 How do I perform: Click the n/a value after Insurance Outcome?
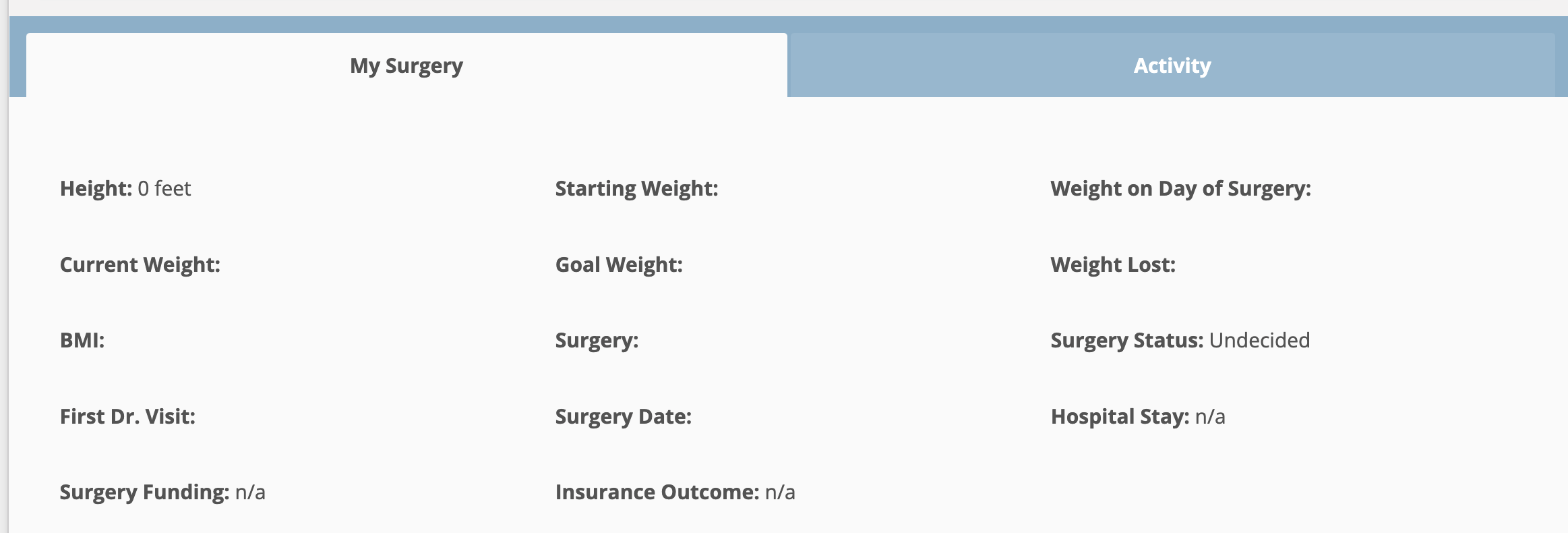click(780, 493)
